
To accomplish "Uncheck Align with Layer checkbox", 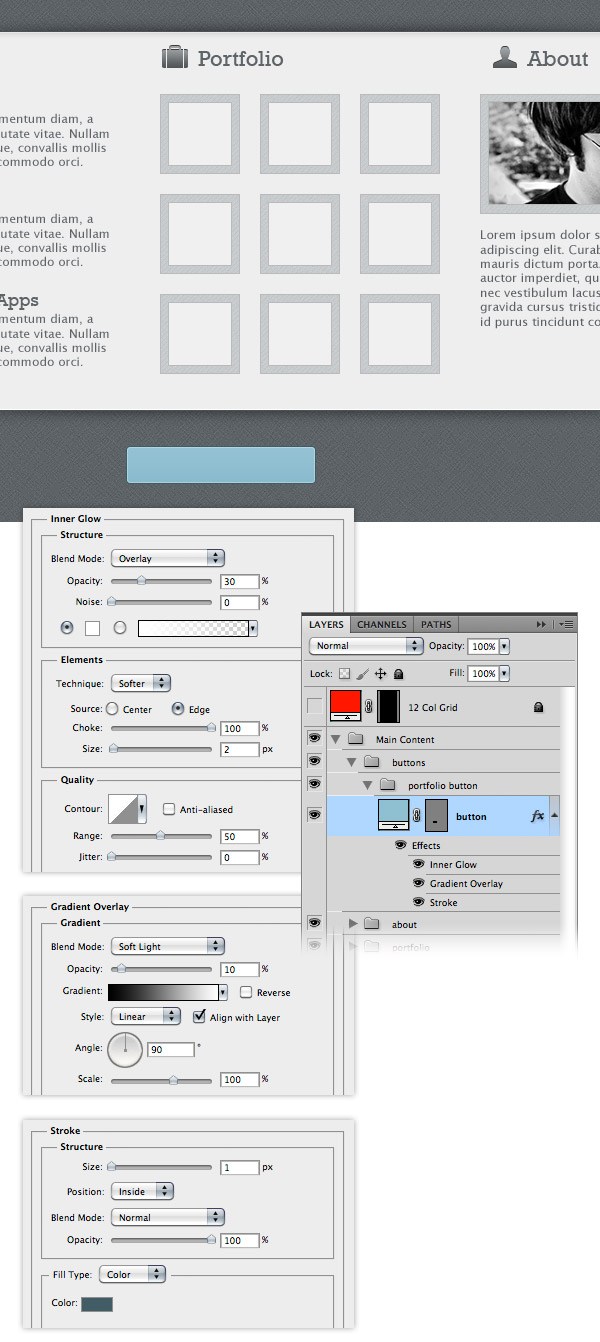I will [199, 1017].
